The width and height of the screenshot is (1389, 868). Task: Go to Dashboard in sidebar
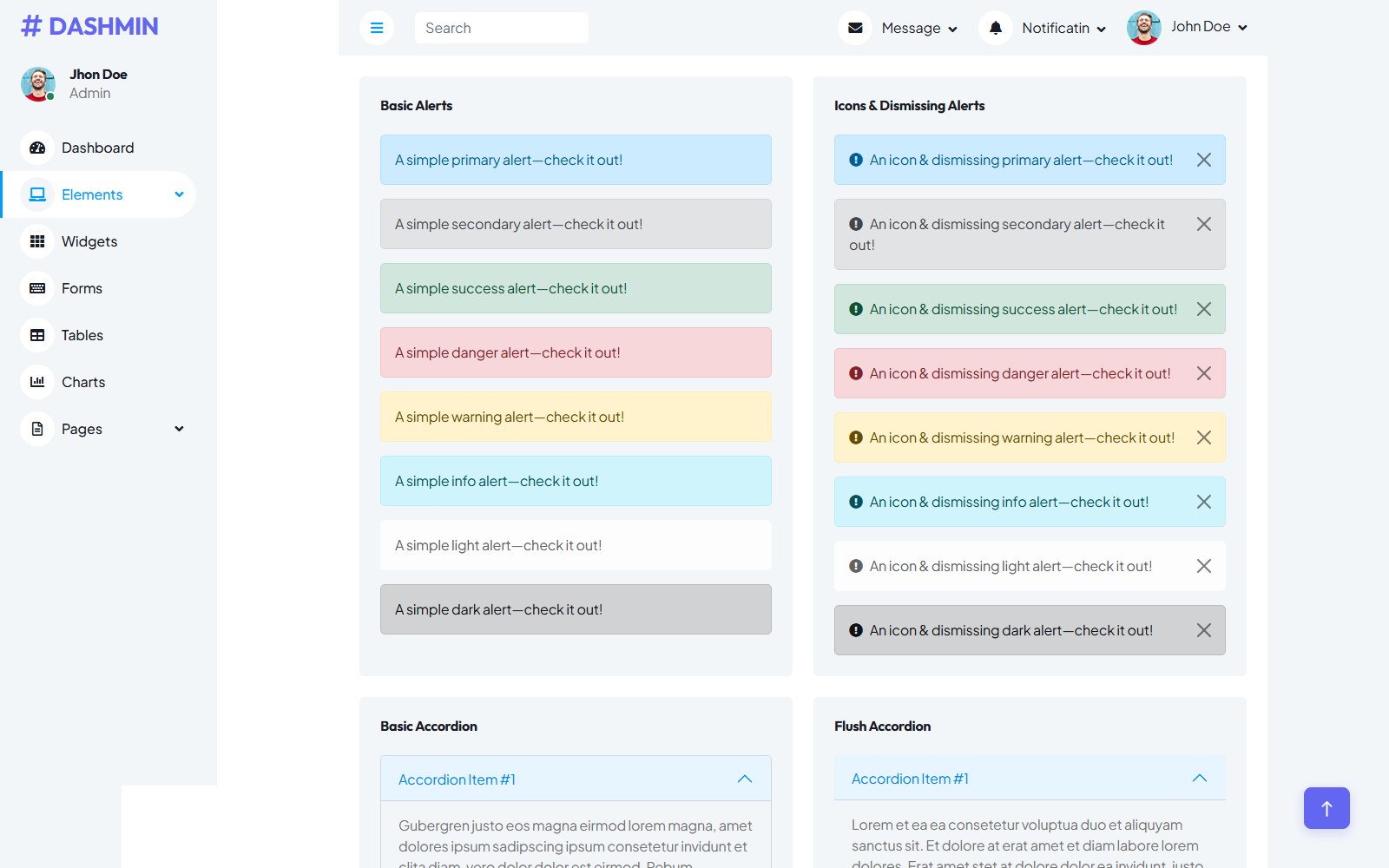point(98,148)
